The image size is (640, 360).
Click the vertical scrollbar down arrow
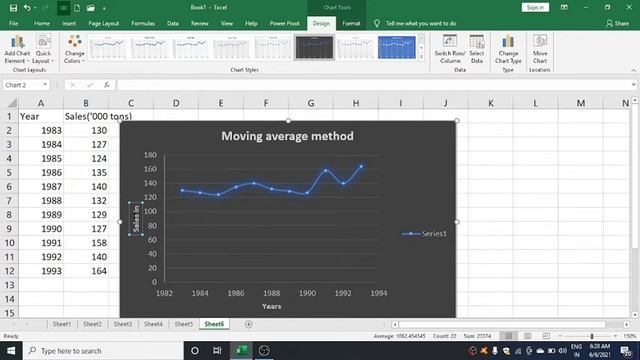point(635,315)
